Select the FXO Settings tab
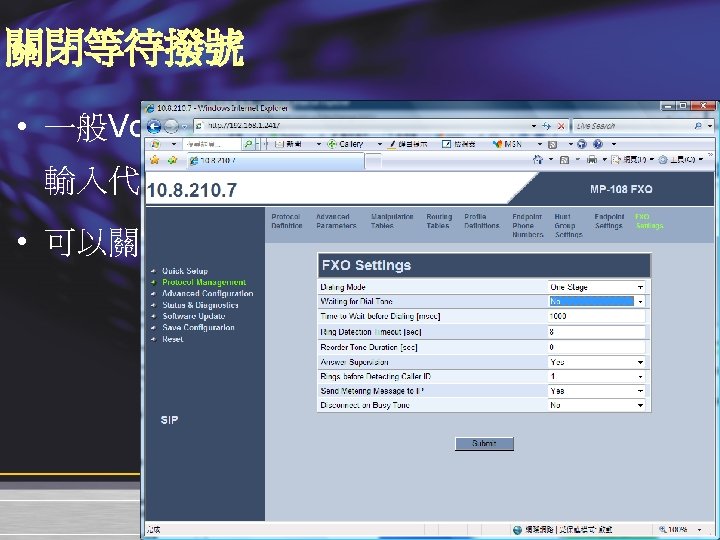This screenshot has width=720, height=540. pos(649,221)
